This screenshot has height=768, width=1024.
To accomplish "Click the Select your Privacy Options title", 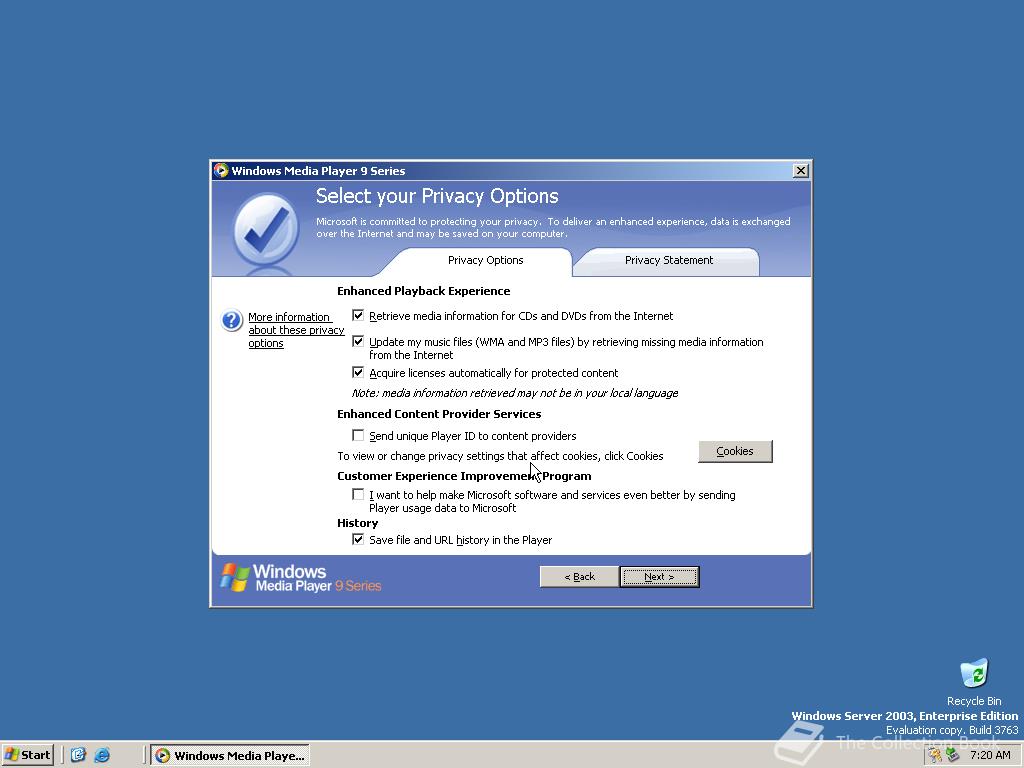I will 437,196.
